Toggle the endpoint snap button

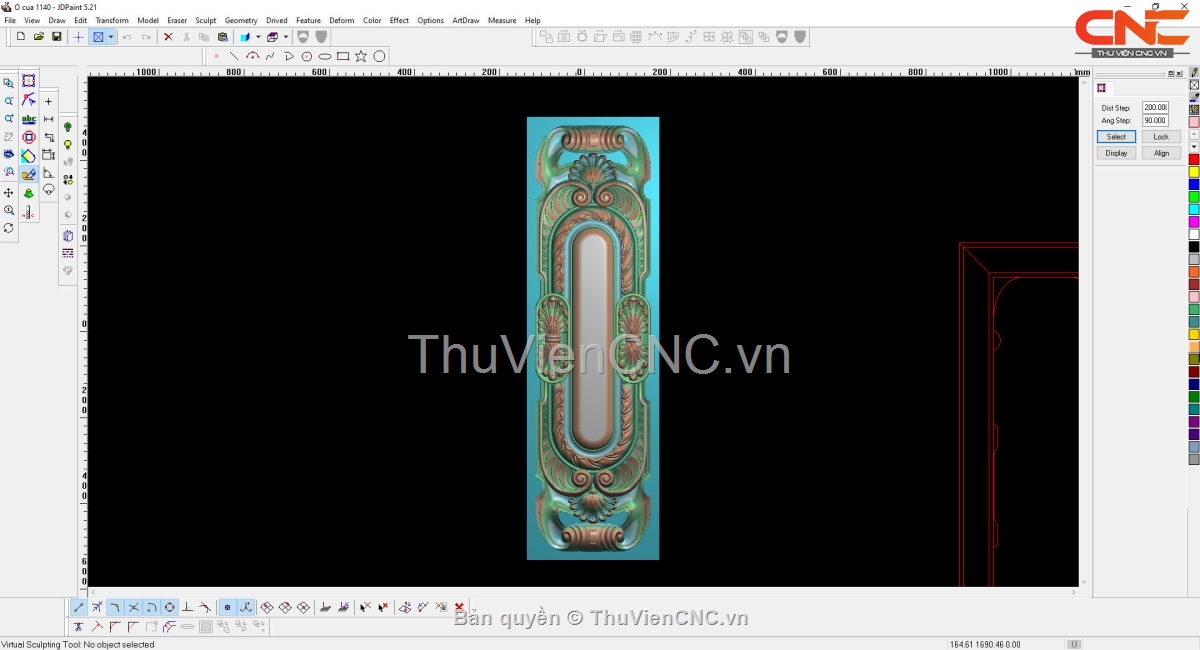(x=79, y=607)
